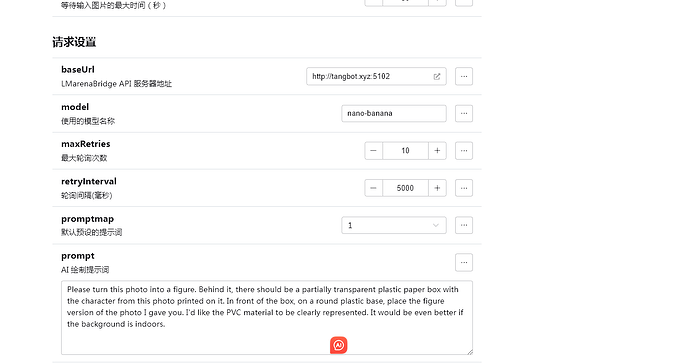Click the nano-banana model name field
The width and height of the screenshot is (689, 363).
point(394,113)
